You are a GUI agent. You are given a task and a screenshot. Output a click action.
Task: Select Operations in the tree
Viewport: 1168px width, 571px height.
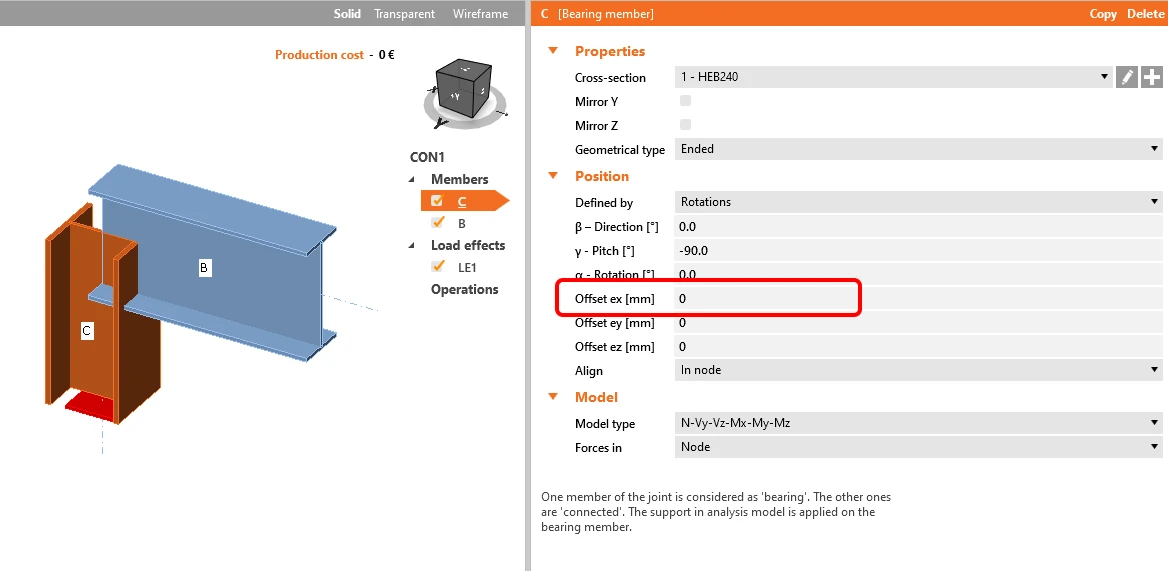coord(465,289)
